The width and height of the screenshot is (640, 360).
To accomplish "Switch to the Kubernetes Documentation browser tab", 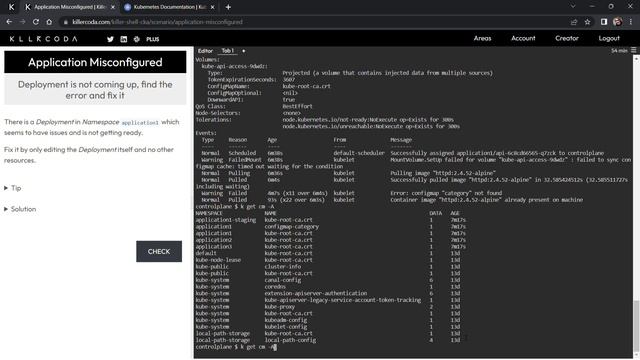I will (x=169, y=7).
